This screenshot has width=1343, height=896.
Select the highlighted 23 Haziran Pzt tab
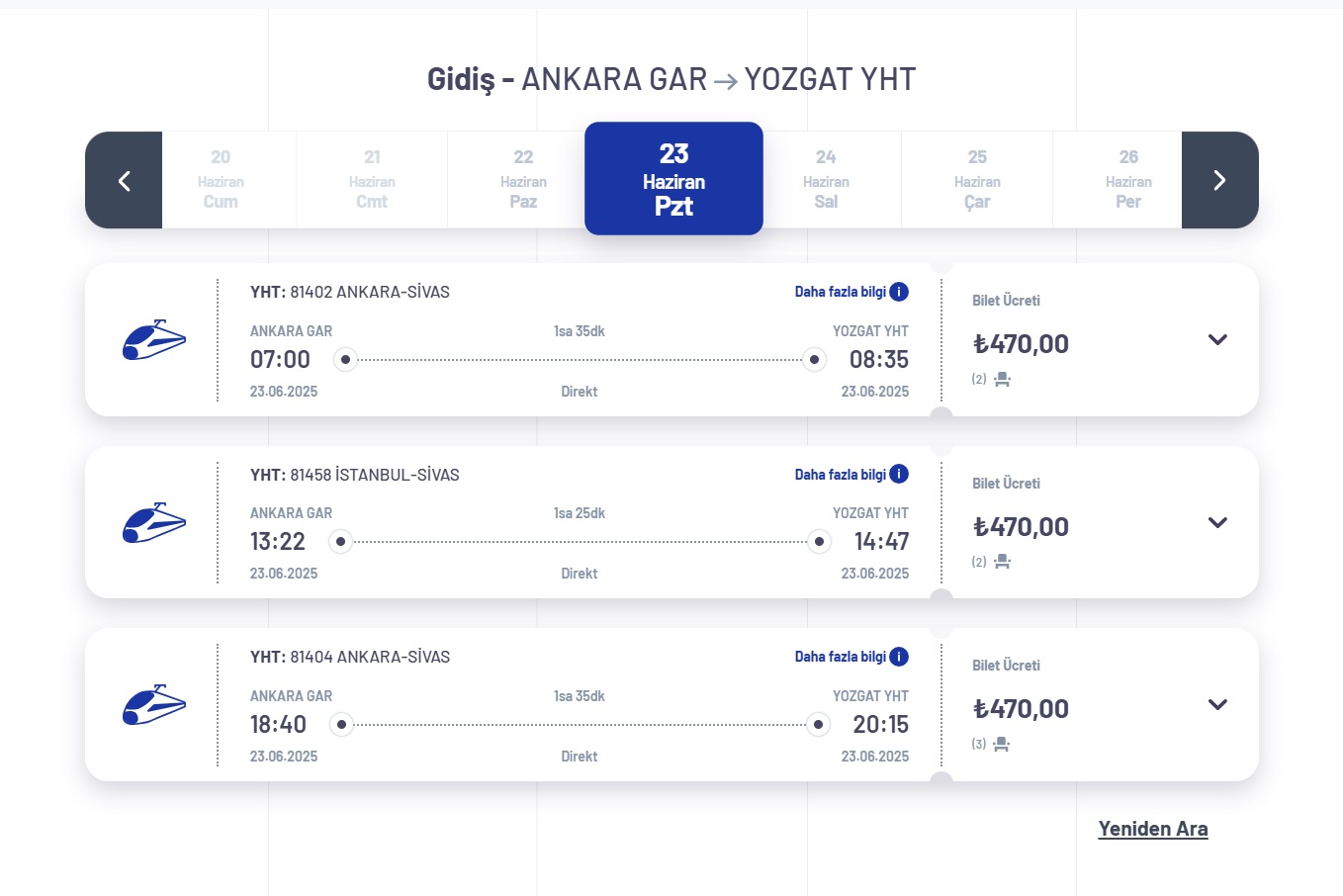pos(673,179)
